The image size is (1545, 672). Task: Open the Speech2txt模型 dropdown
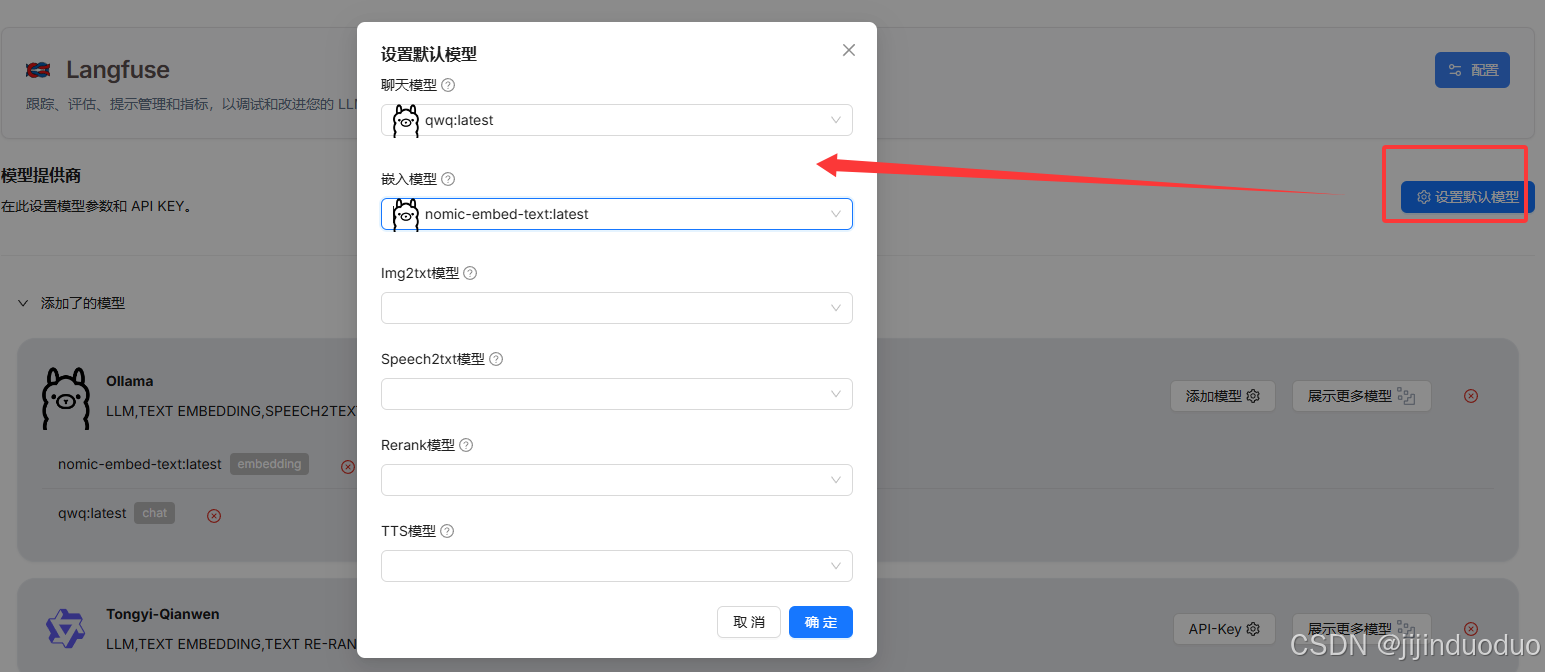[617, 394]
